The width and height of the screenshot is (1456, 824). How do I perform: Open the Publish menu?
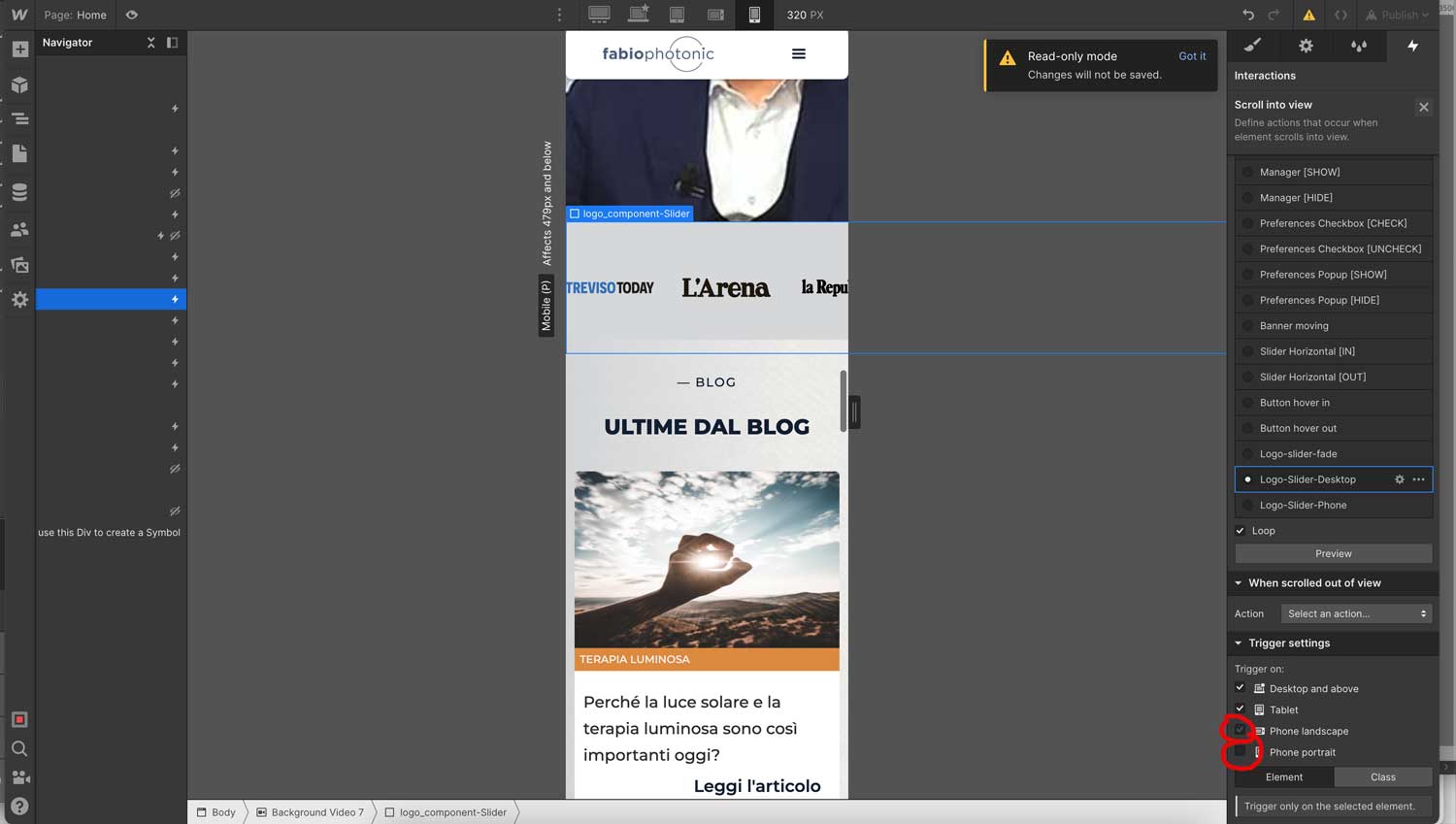tap(1396, 15)
